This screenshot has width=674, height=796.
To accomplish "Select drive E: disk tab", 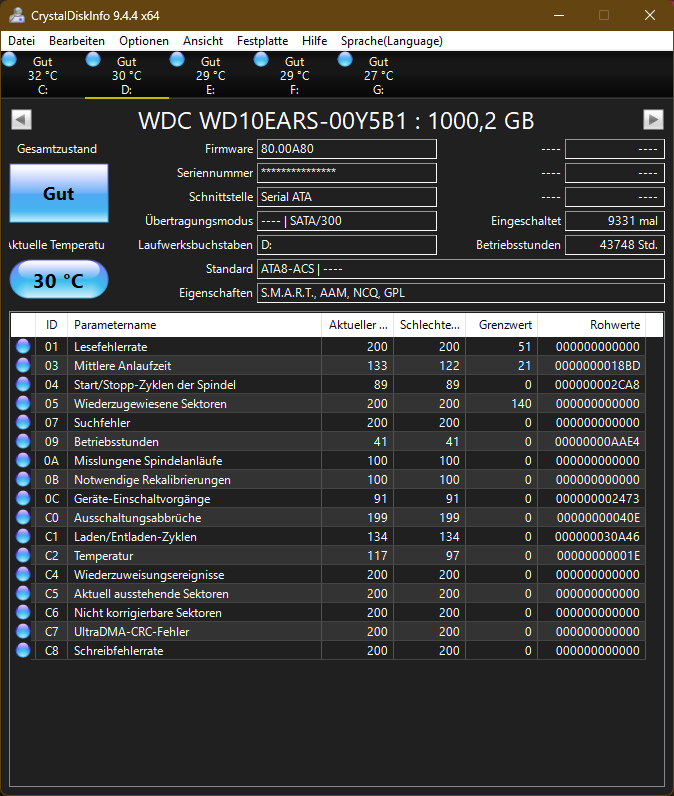I will [210, 75].
